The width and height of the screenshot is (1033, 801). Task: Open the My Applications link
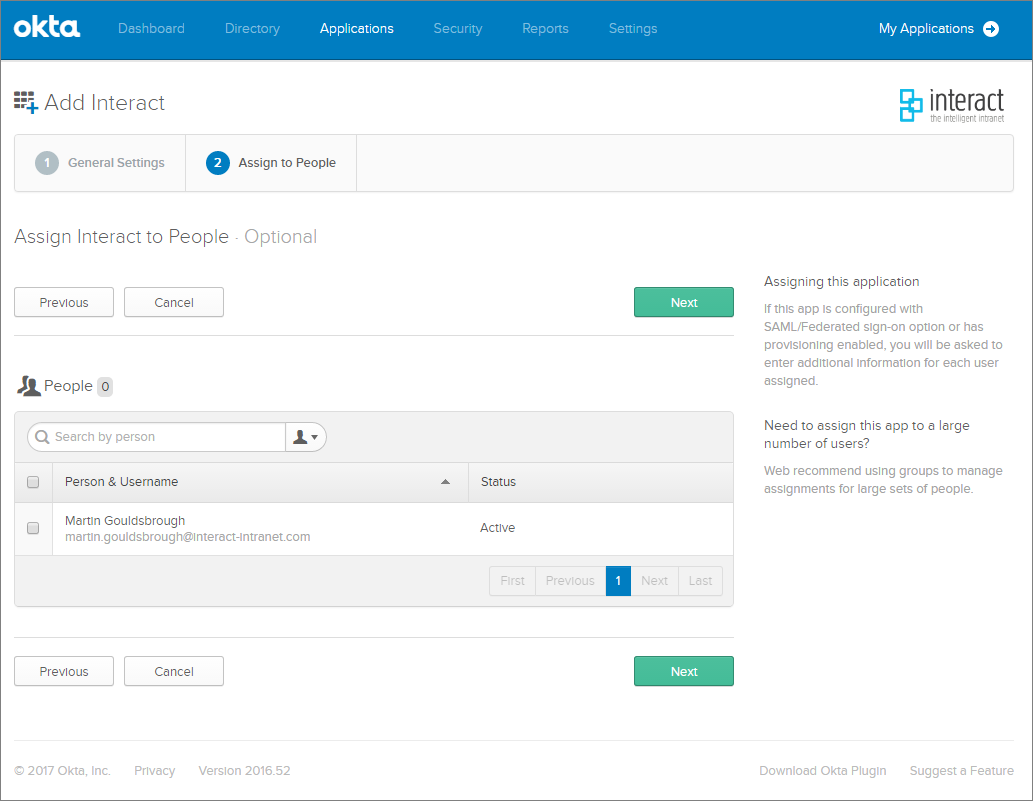pos(926,28)
